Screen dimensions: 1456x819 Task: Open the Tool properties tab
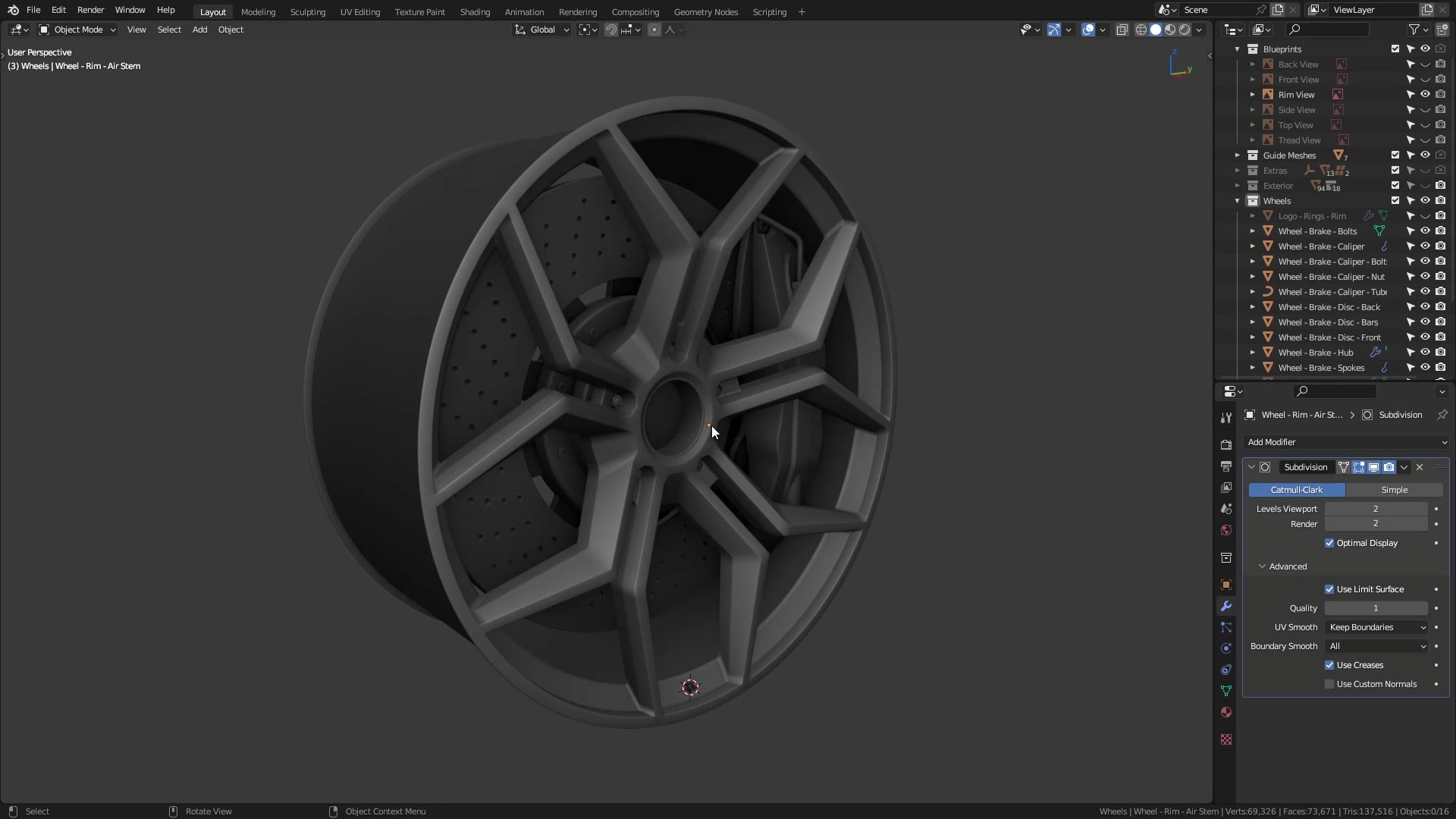(1226, 418)
